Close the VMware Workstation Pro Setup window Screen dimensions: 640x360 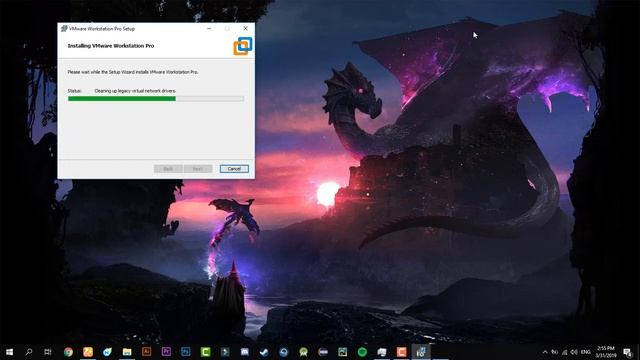coord(245,29)
